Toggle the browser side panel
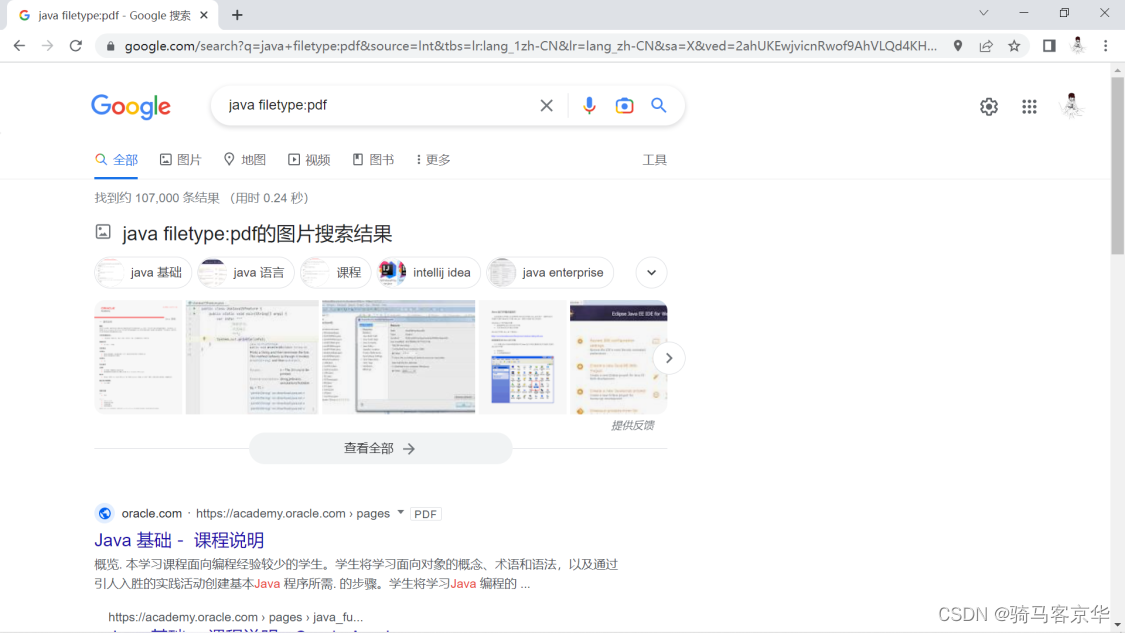The image size is (1125, 633). (x=1049, y=46)
